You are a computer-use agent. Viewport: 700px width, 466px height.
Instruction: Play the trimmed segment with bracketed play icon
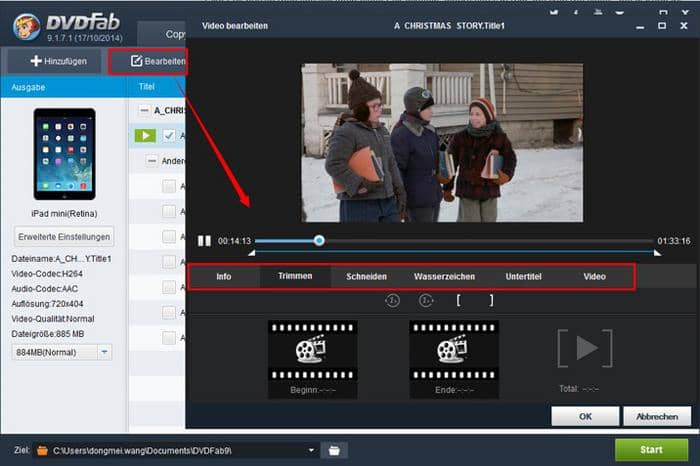(585, 348)
